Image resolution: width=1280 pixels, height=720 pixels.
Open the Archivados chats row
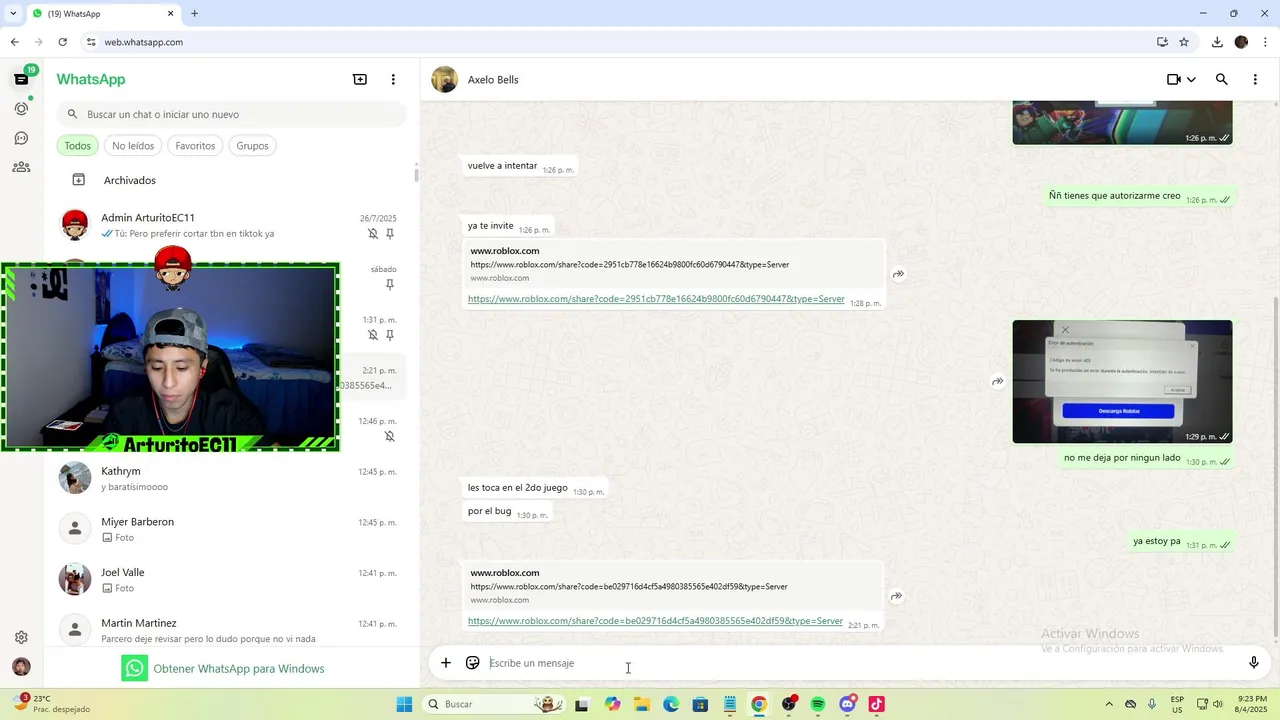point(231,180)
